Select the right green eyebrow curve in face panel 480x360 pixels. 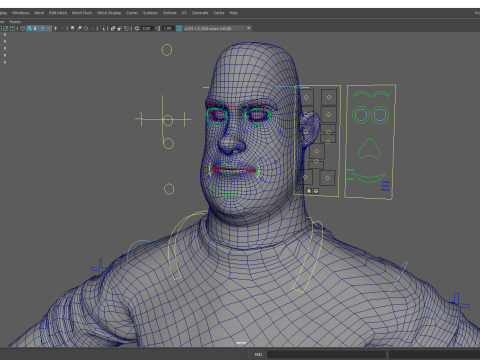click(x=381, y=94)
